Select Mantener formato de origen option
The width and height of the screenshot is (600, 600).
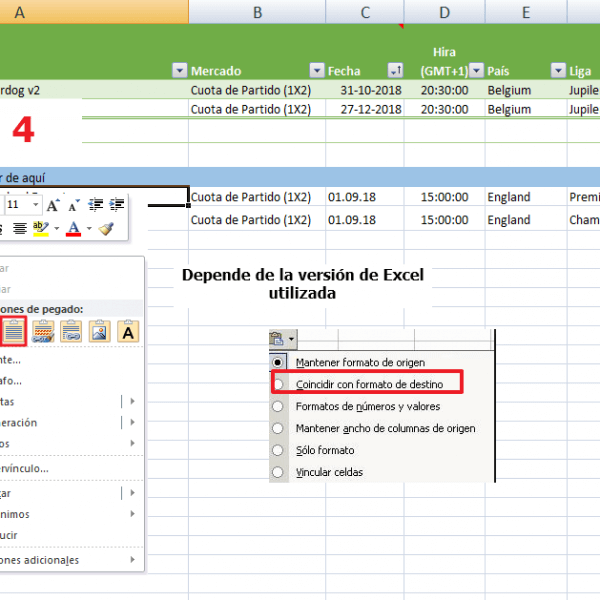(x=360, y=362)
